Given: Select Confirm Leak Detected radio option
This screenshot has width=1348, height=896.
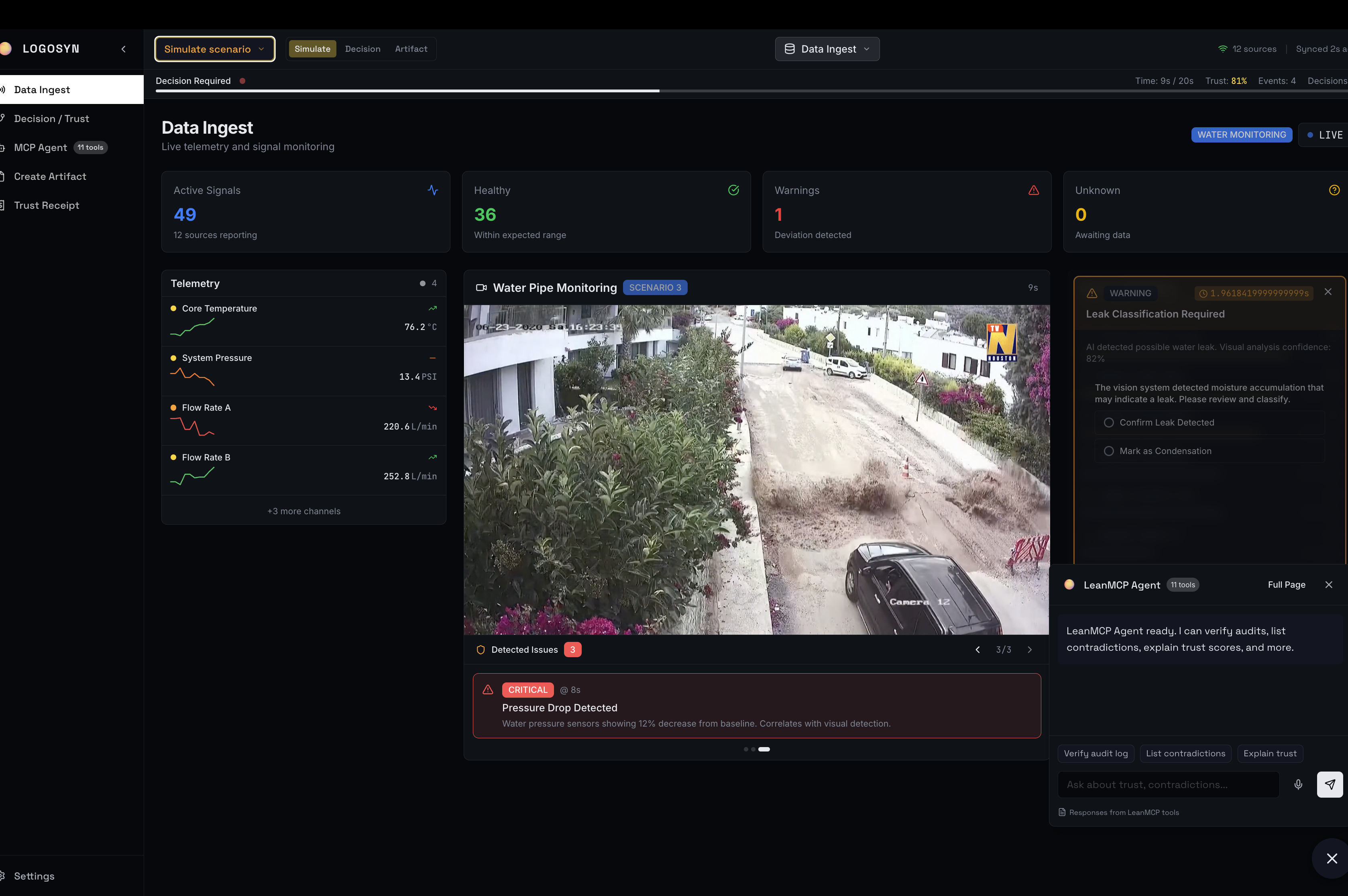Looking at the screenshot, I should click(x=1109, y=423).
